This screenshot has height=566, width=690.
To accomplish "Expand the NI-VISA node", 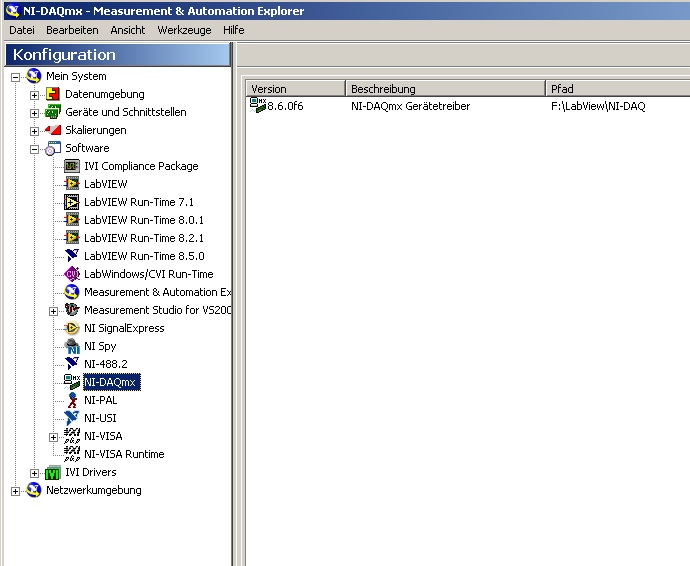I will pos(53,437).
